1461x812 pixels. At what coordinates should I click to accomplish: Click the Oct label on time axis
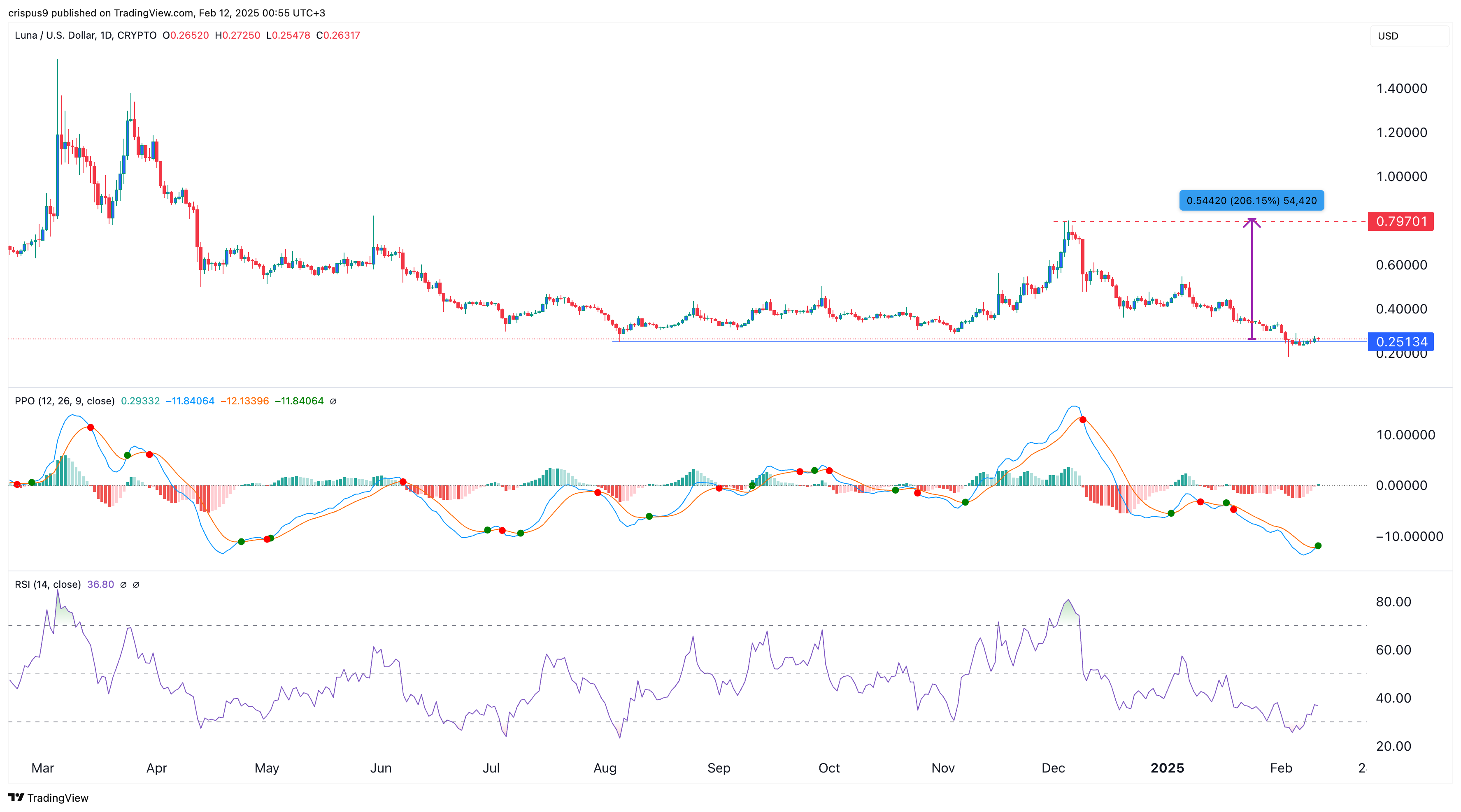click(828, 768)
